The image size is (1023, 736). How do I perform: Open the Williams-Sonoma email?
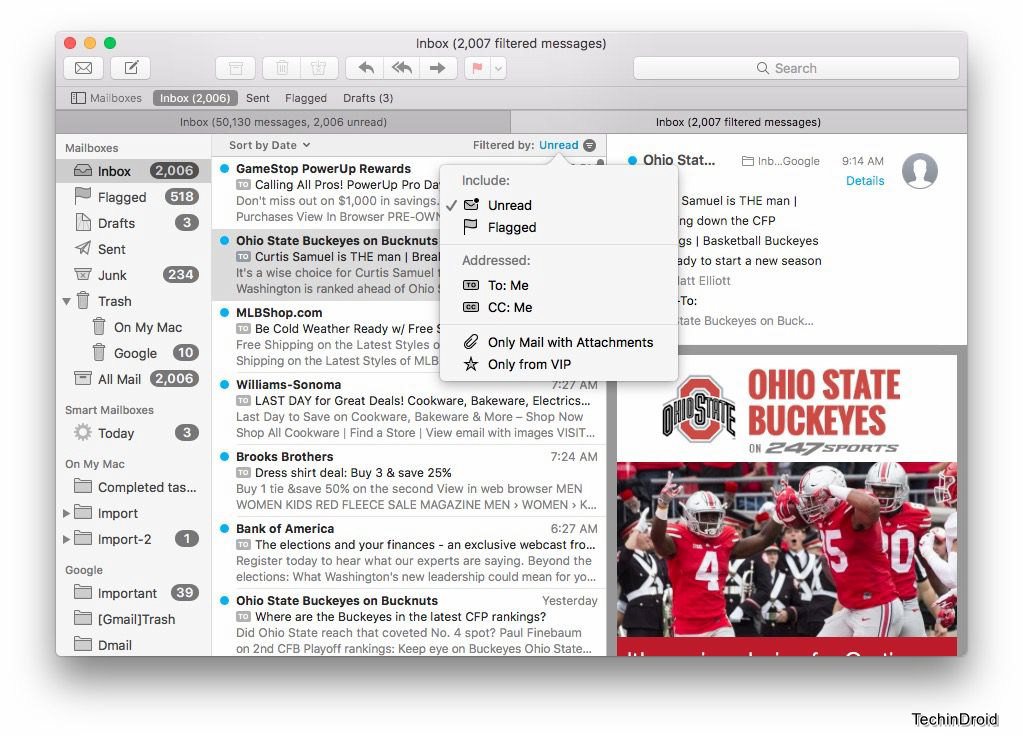click(409, 408)
